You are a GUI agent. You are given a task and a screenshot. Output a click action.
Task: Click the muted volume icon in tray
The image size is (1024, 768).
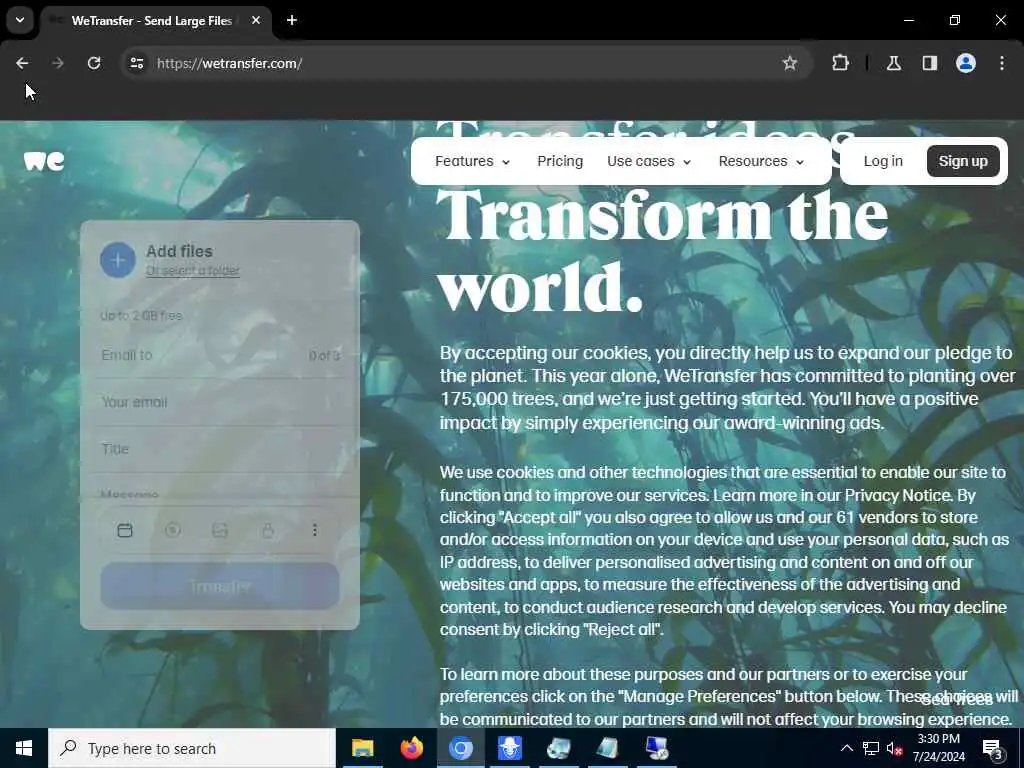[x=895, y=748]
